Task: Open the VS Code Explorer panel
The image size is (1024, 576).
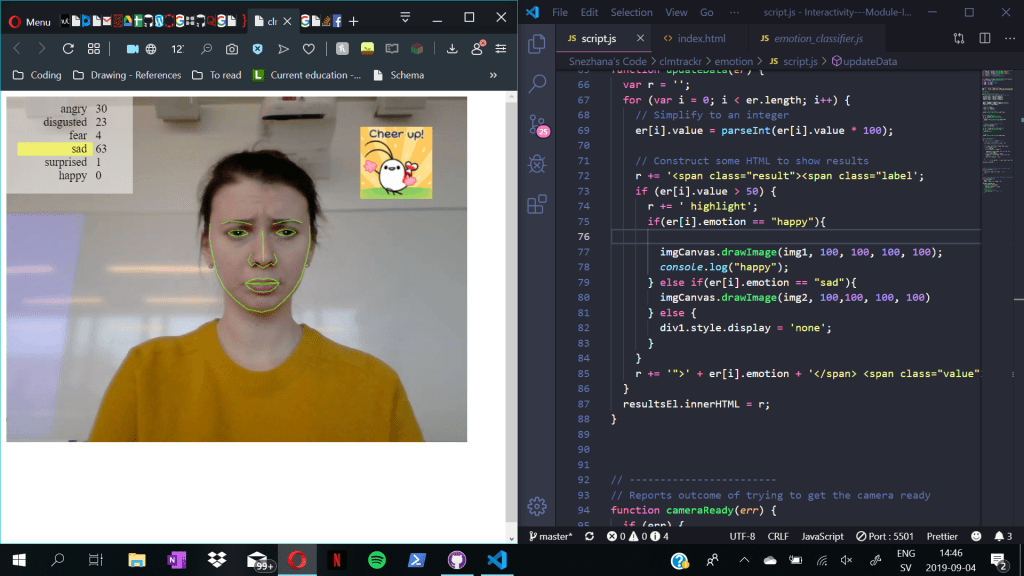Action: pos(537,44)
